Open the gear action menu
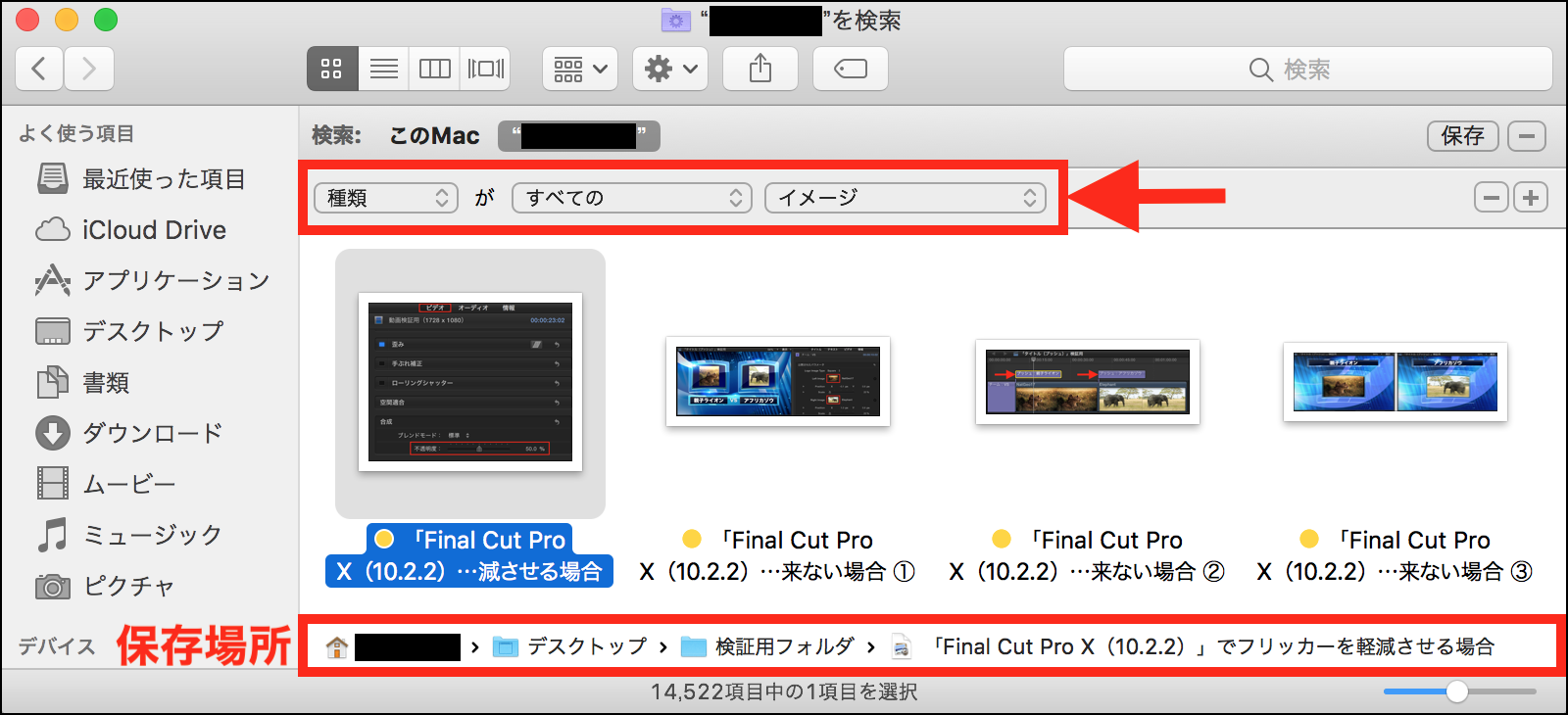Image resolution: width=1568 pixels, height=715 pixels. [670, 69]
